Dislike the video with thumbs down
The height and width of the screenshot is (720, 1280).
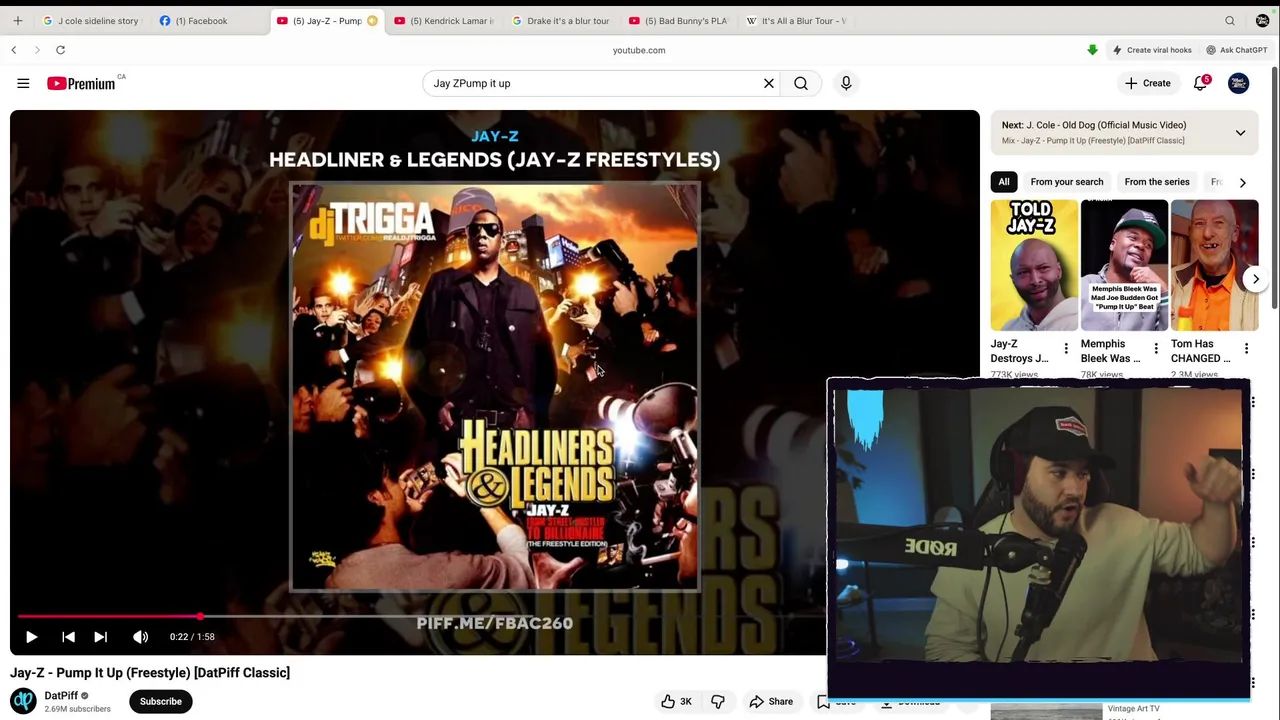pyautogui.click(x=717, y=701)
